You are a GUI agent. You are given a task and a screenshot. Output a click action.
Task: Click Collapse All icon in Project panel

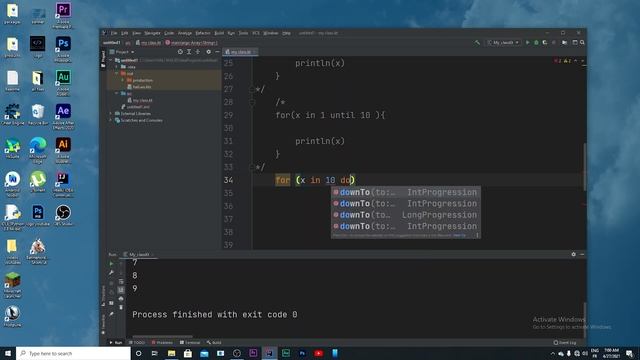pos(198,52)
